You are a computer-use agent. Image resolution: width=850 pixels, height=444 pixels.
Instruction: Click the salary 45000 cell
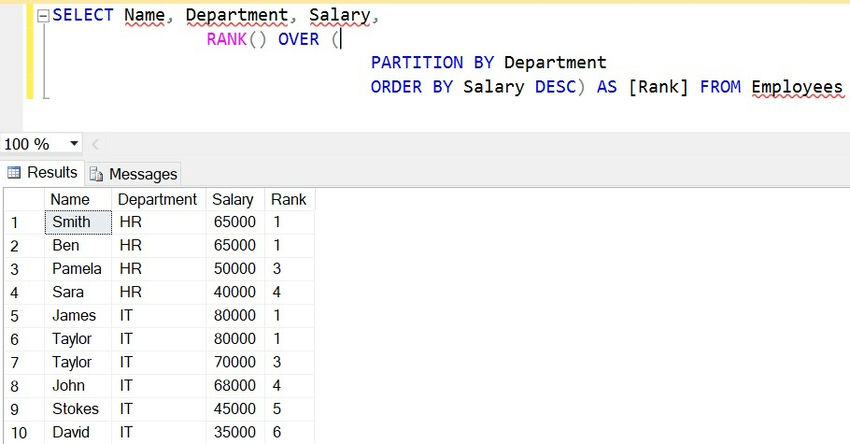coord(235,409)
